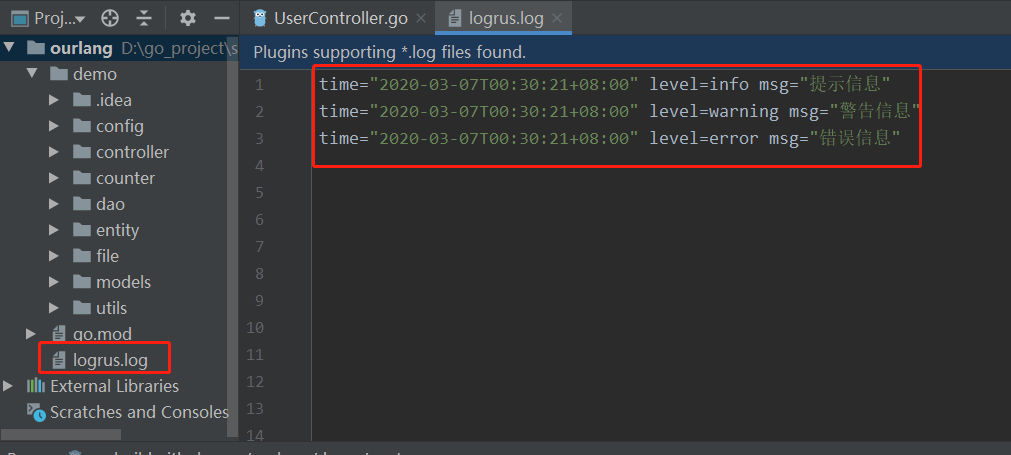
Task: Click the project tree horizontal scrollbar
Action: [61, 434]
